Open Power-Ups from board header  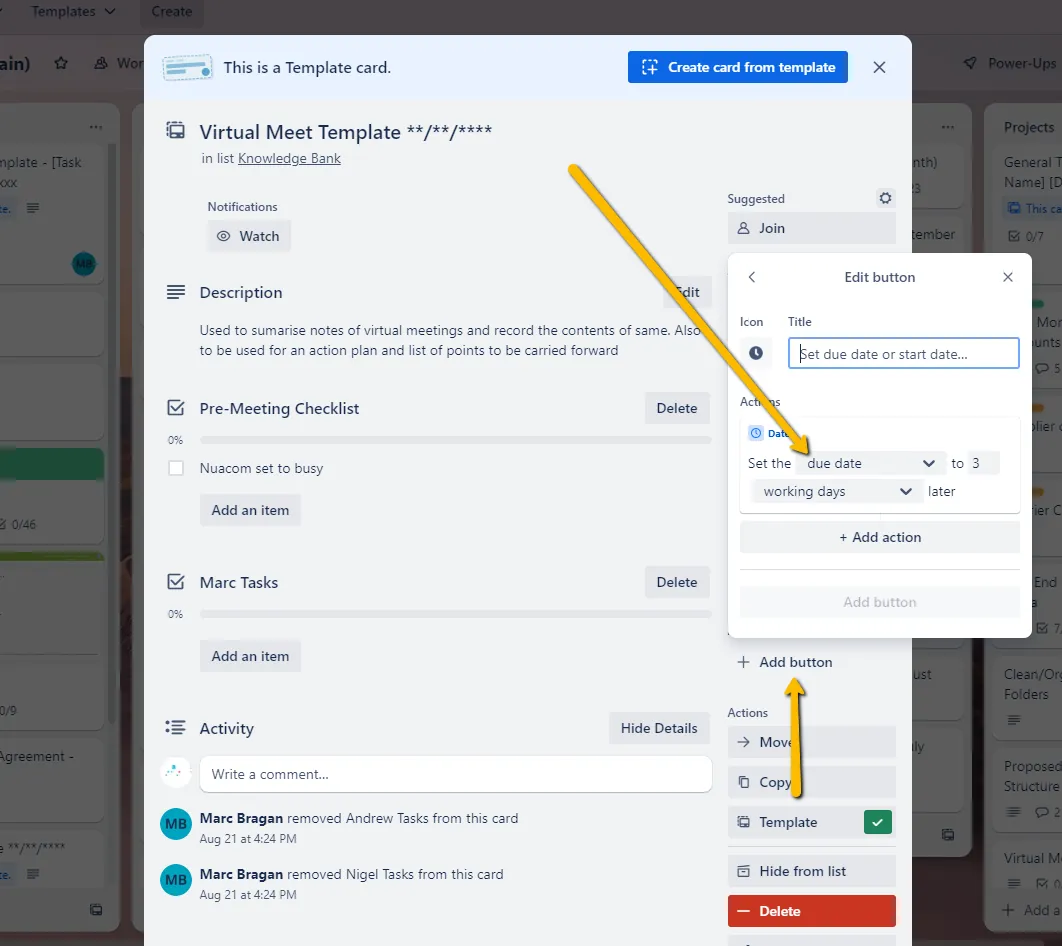pyautogui.click(x=1011, y=63)
